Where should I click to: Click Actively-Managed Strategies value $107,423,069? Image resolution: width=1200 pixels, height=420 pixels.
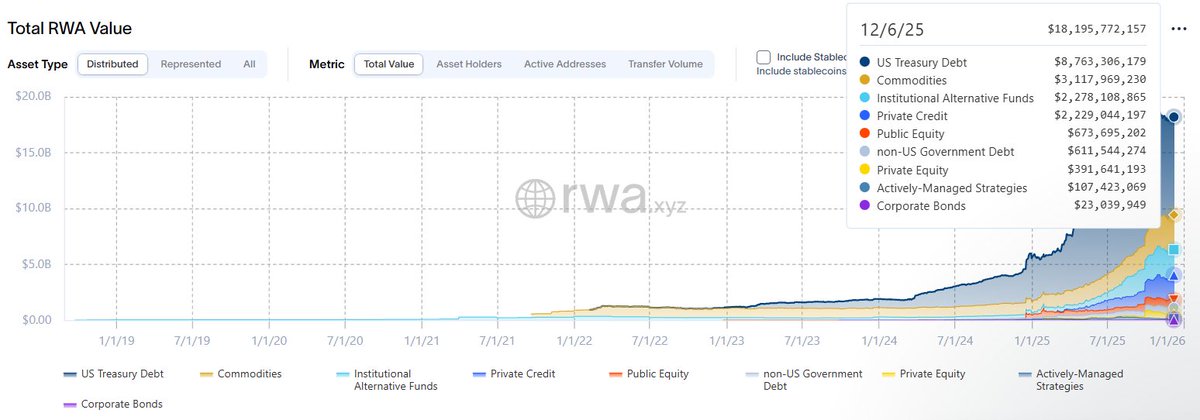pos(1107,188)
